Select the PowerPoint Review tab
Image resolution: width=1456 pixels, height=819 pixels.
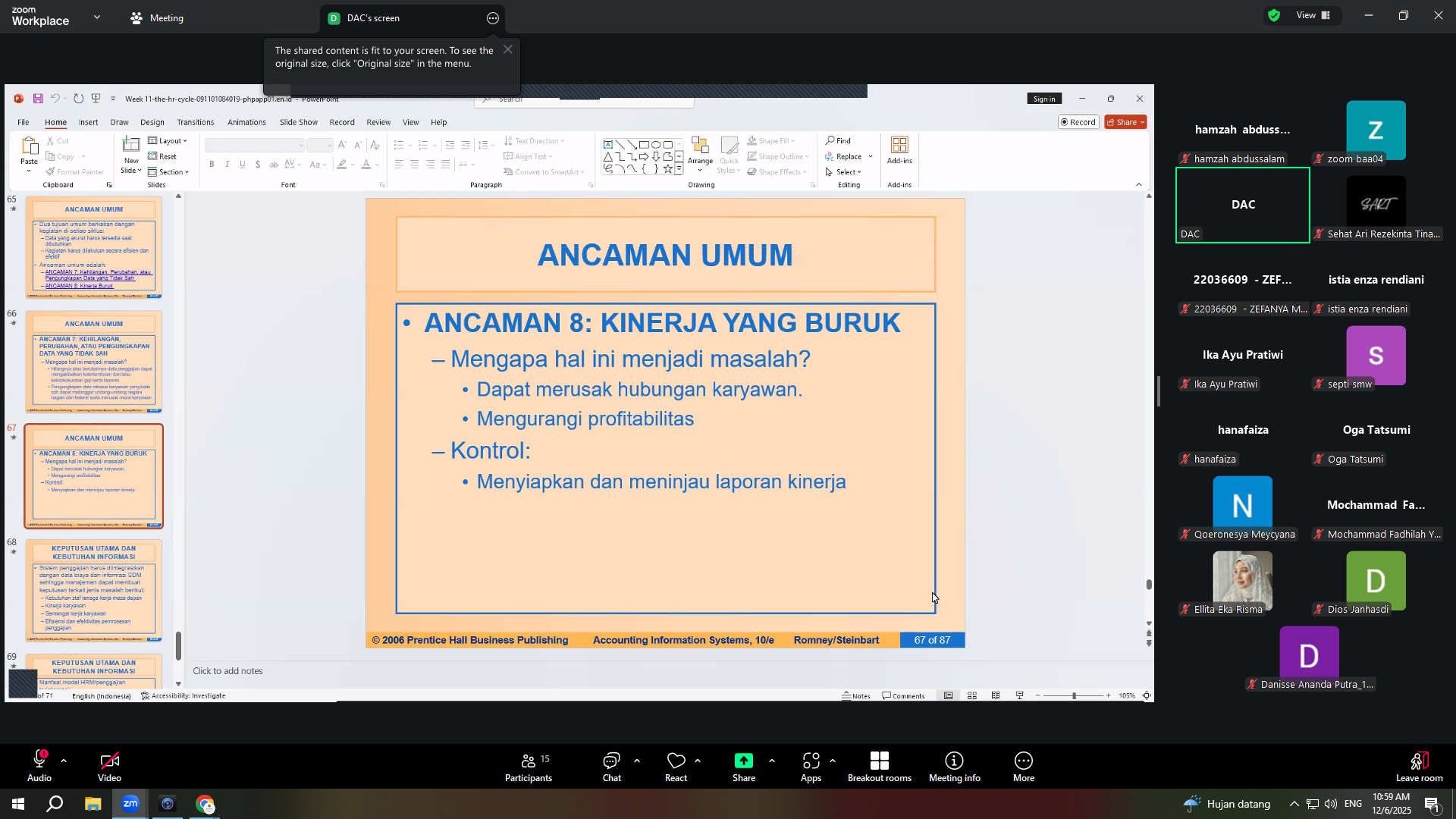click(378, 122)
